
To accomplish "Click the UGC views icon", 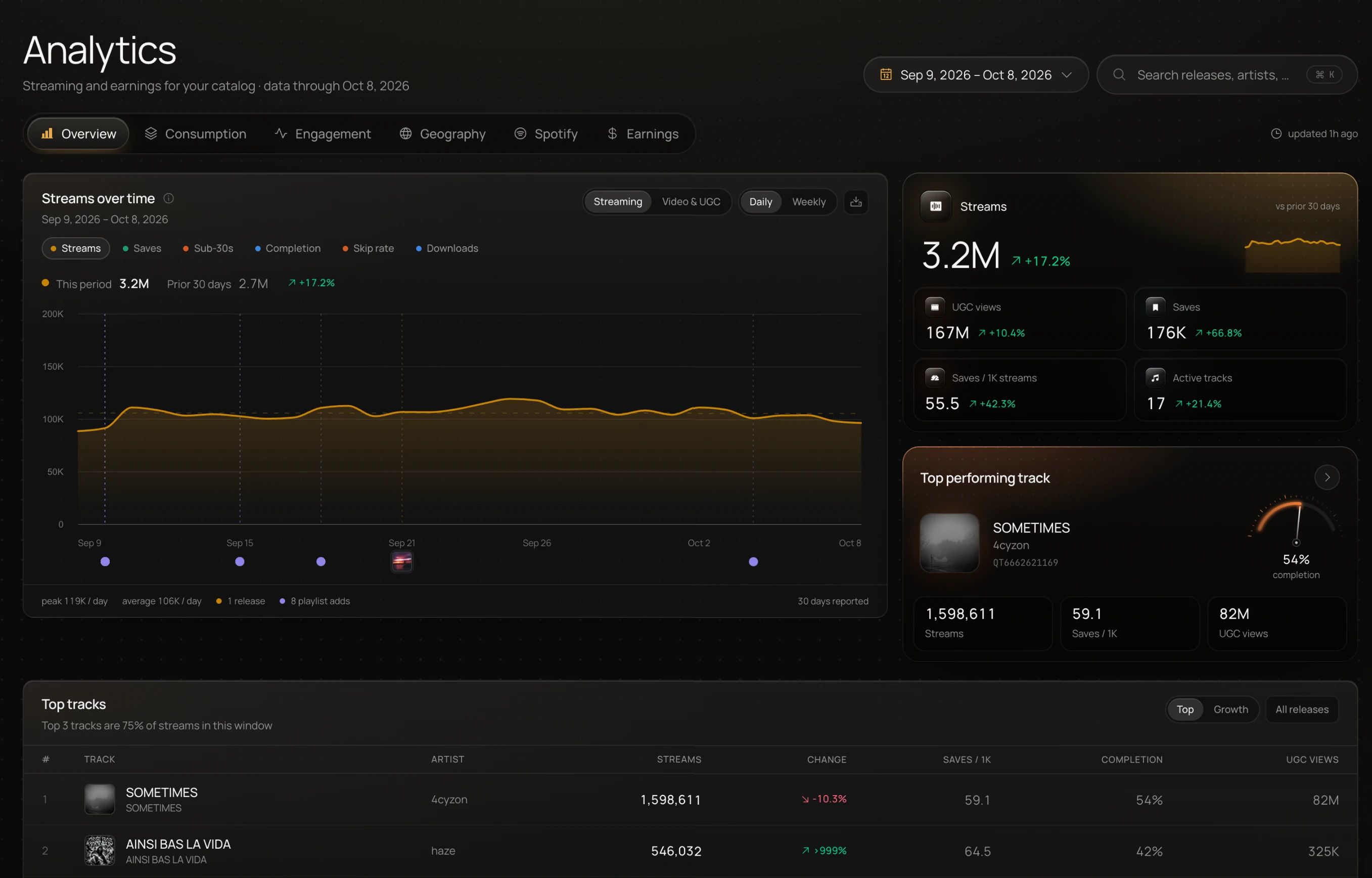I will pos(934,306).
